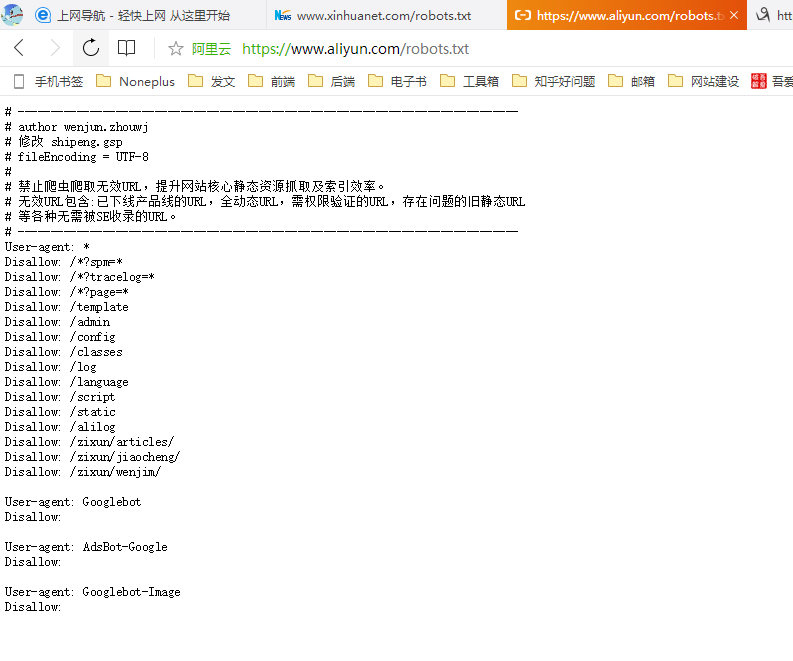This screenshot has height=661, width=793.
Task: Open 手机书签 bookmark
Action: coord(48,81)
